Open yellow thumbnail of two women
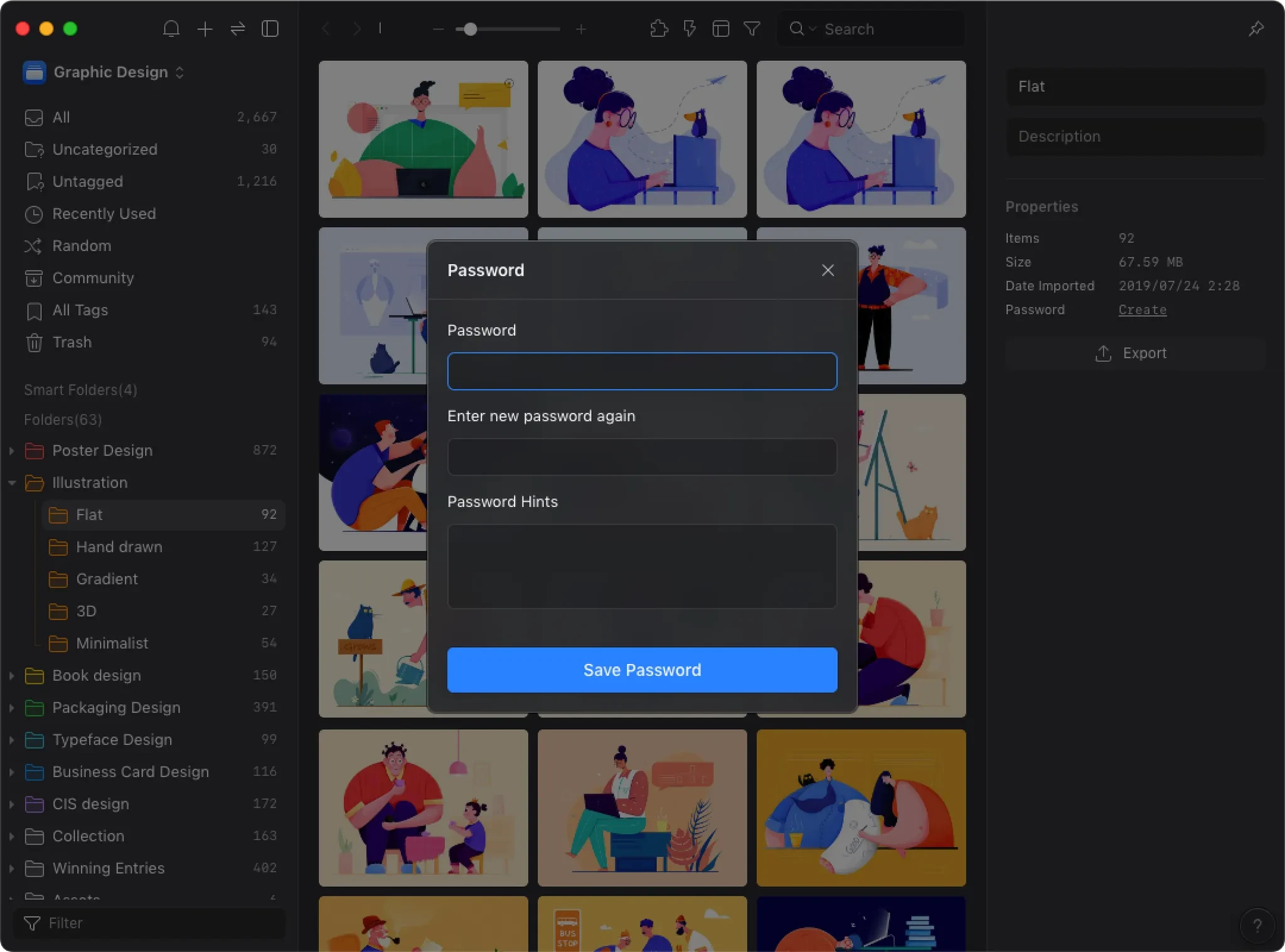 click(861, 808)
